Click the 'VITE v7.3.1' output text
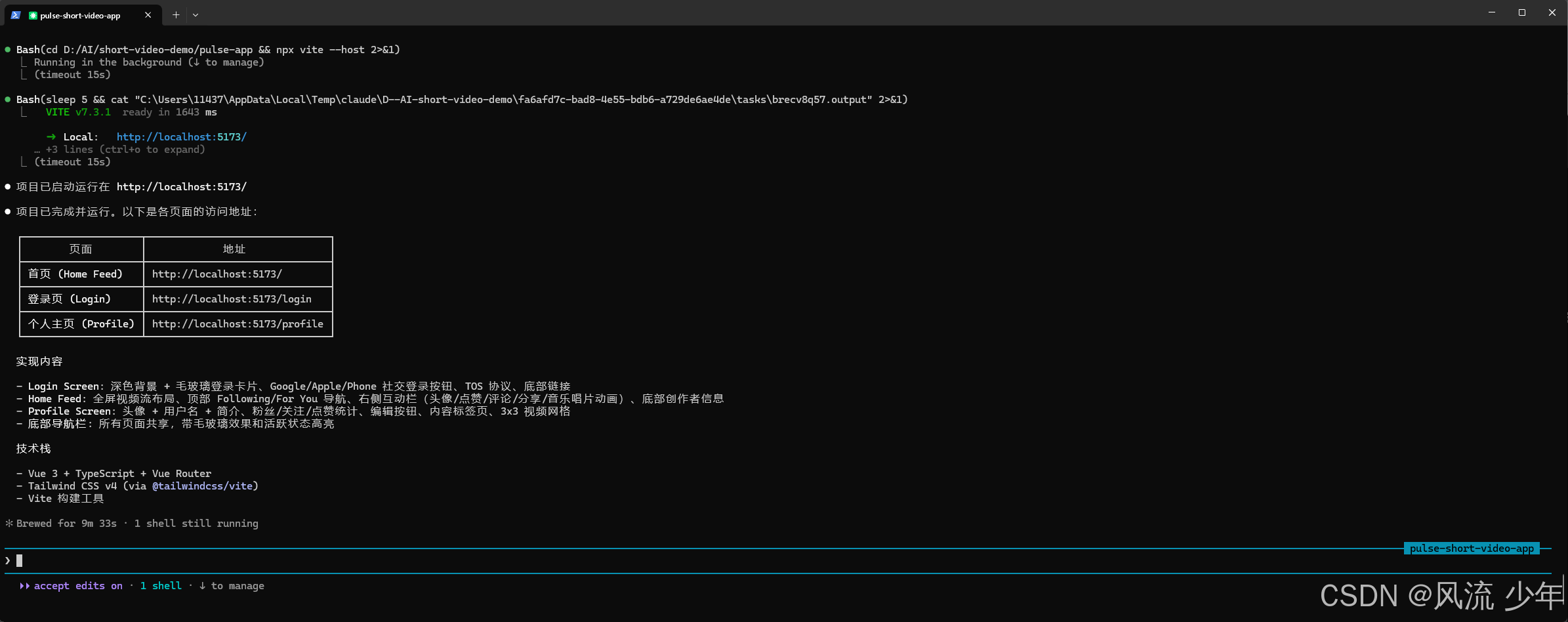This screenshot has height=622, width=1568. click(x=78, y=112)
